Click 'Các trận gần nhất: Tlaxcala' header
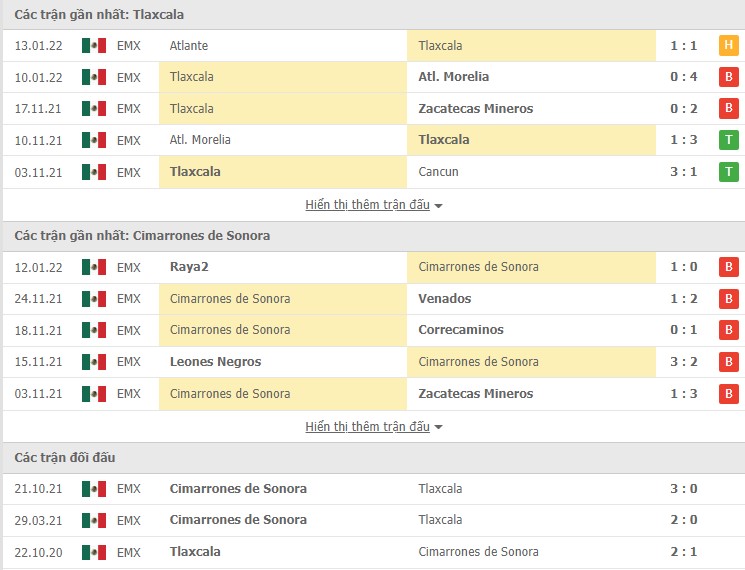 [99, 15]
